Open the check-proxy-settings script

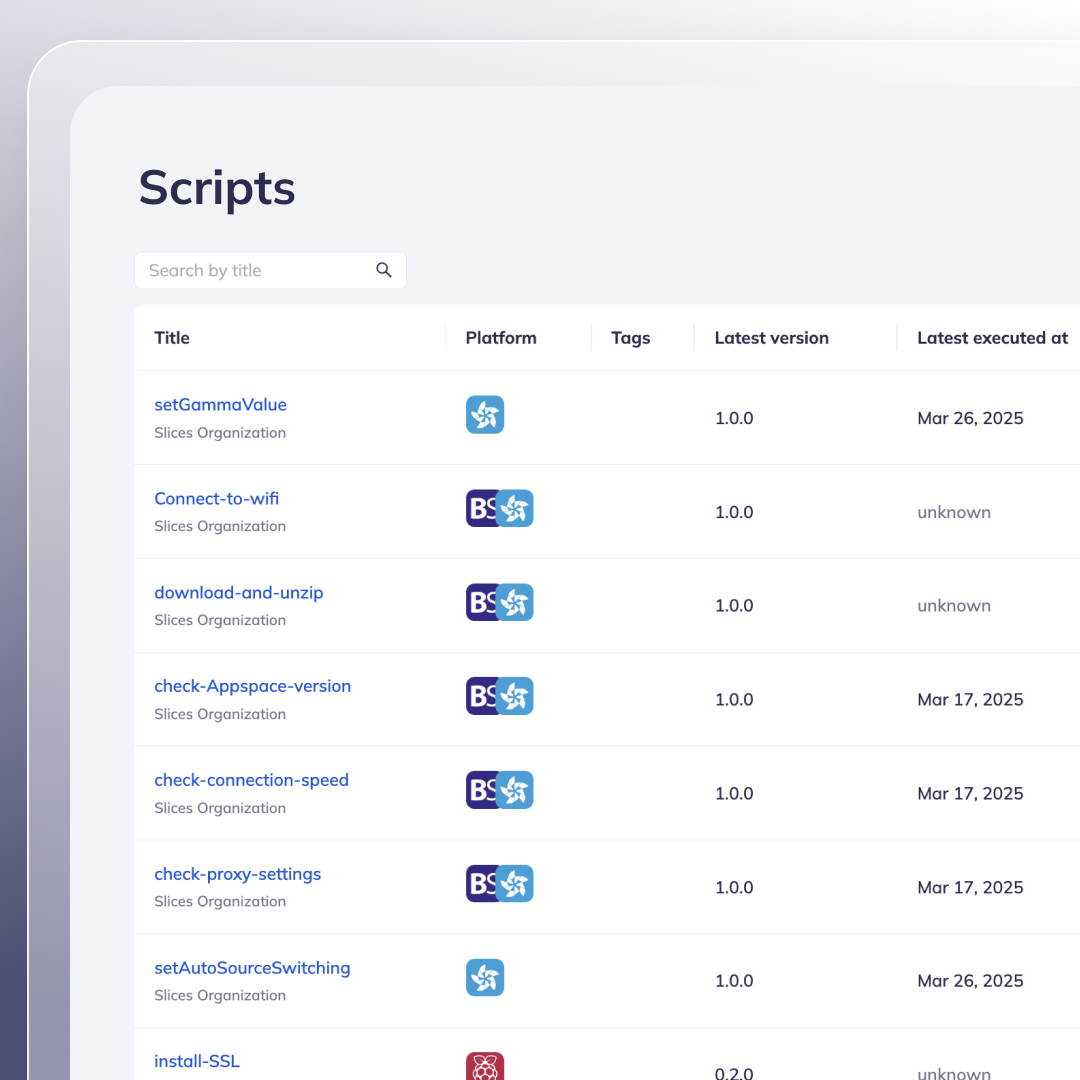click(x=237, y=874)
